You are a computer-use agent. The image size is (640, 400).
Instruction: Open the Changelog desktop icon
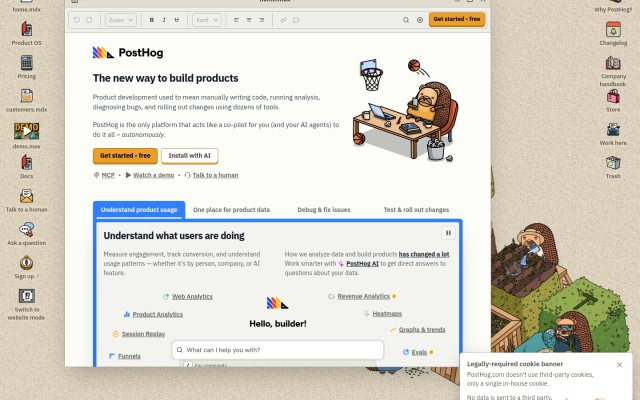pyautogui.click(x=613, y=33)
